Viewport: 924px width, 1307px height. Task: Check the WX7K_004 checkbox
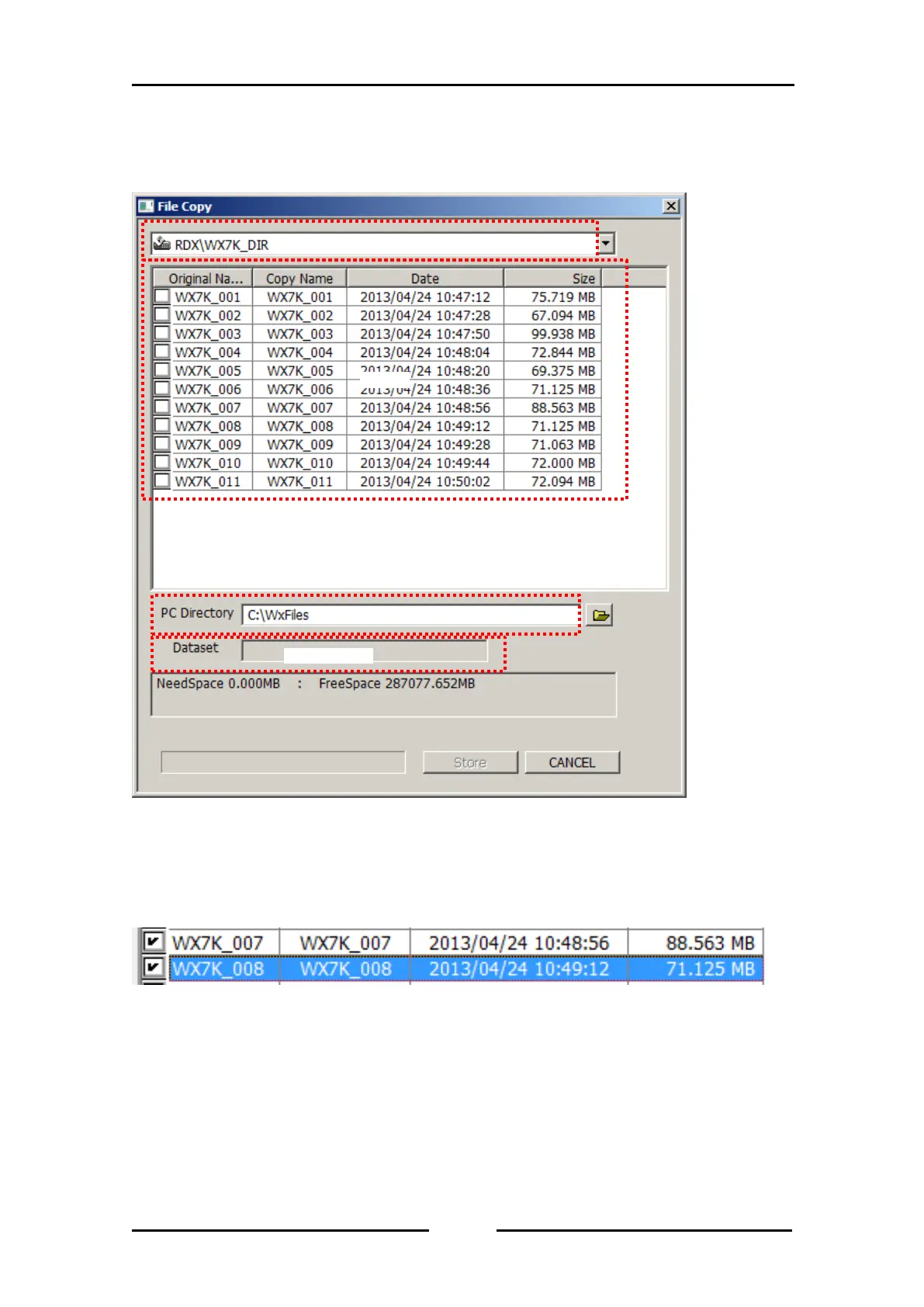click(x=161, y=352)
